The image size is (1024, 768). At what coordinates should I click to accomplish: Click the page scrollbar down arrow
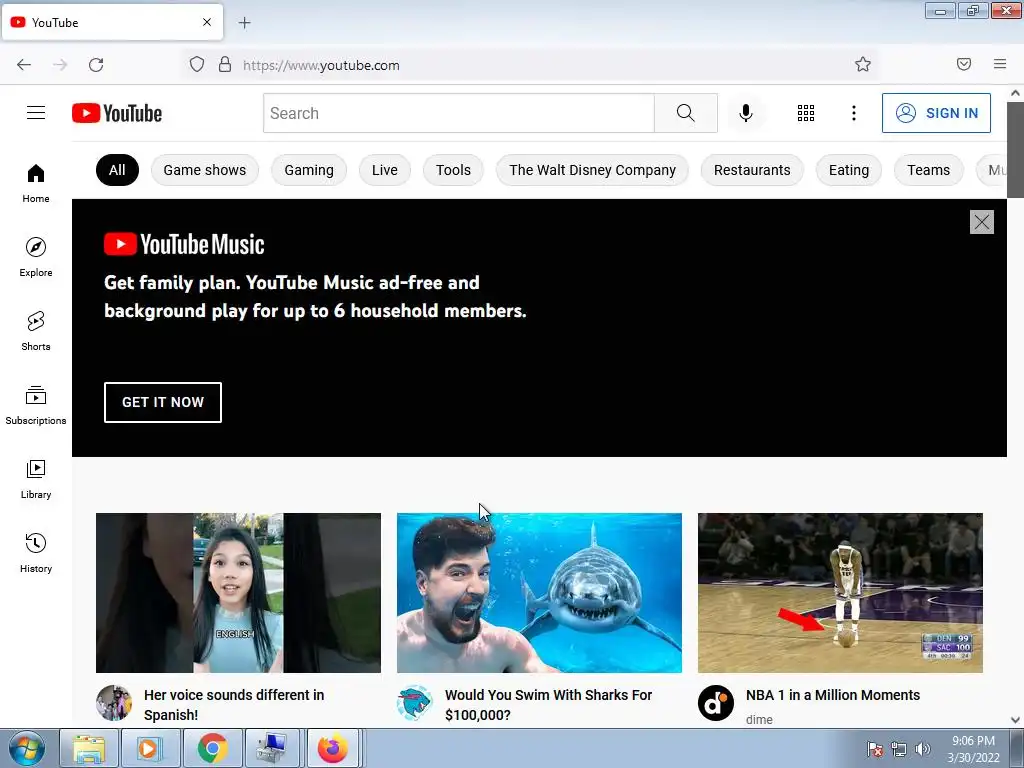(1015, 720)
